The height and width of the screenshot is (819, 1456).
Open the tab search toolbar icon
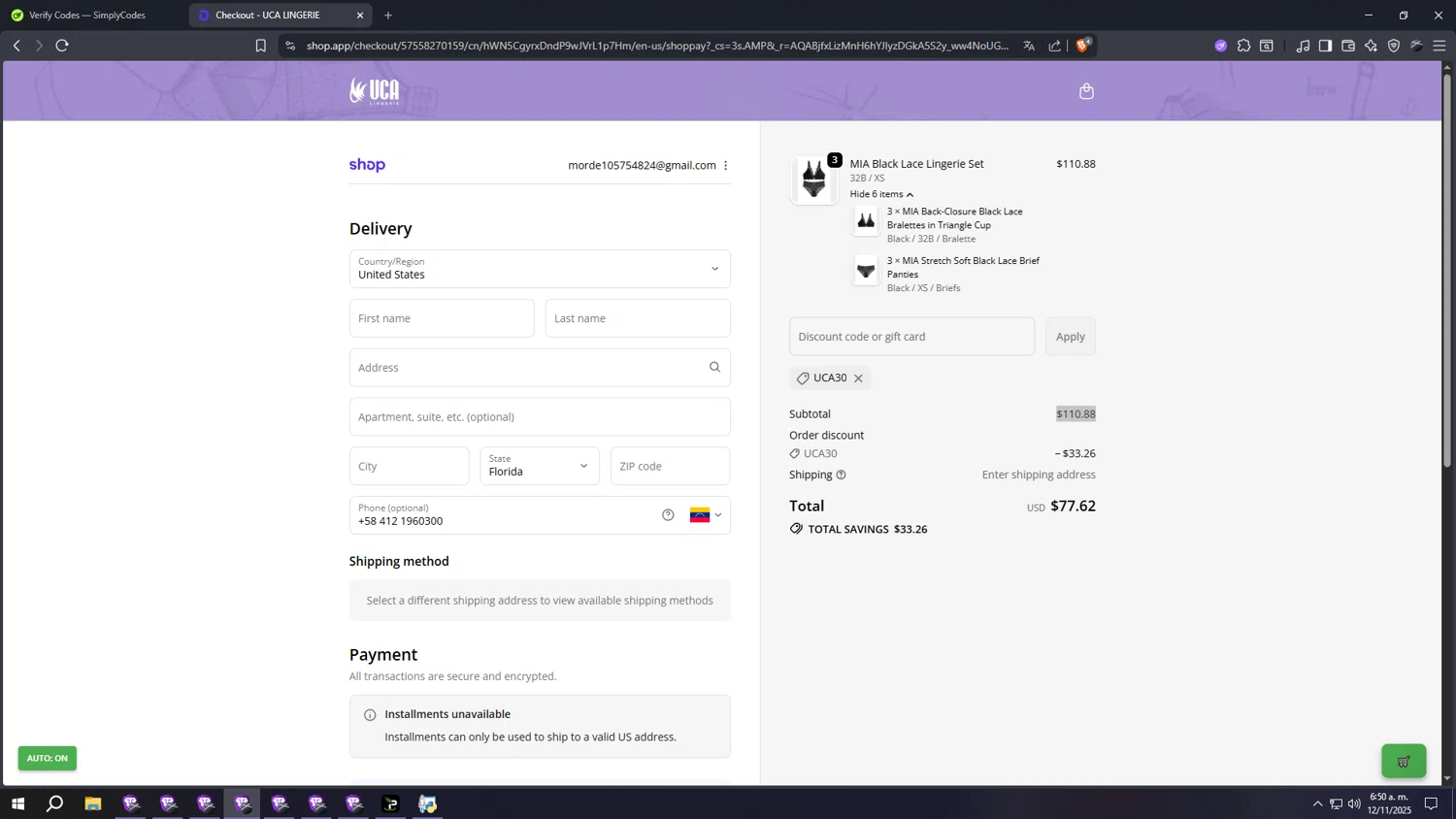[1267, 46]
